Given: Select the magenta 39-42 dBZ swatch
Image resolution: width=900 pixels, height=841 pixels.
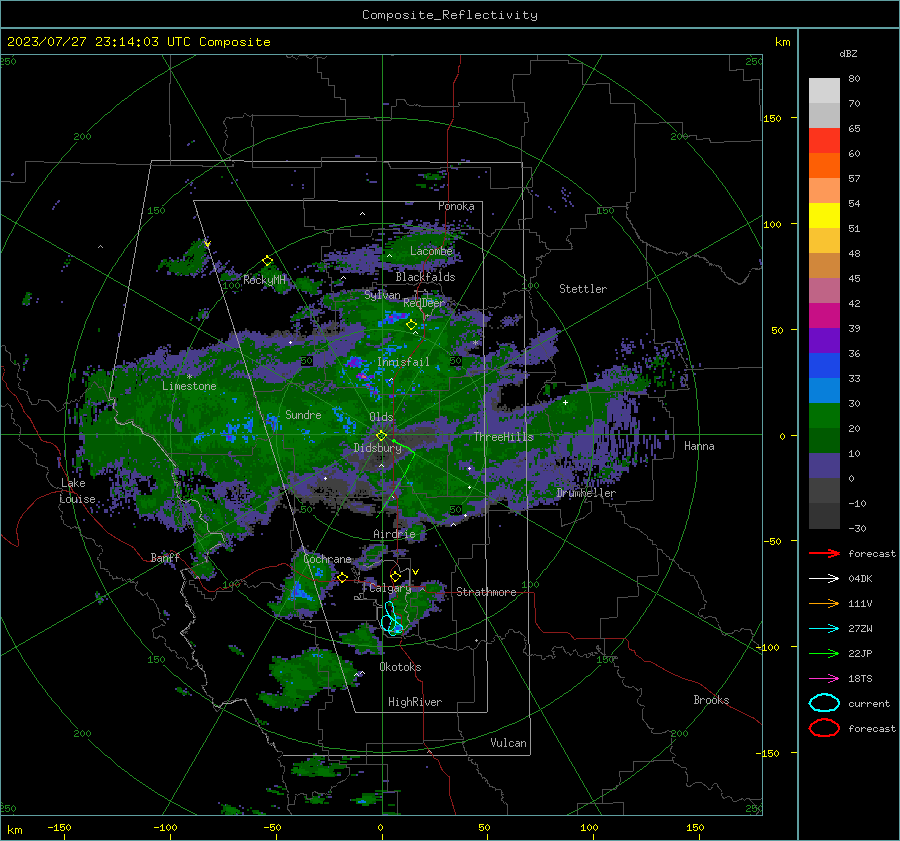Looking at the screenshot, I should point(824,315).
